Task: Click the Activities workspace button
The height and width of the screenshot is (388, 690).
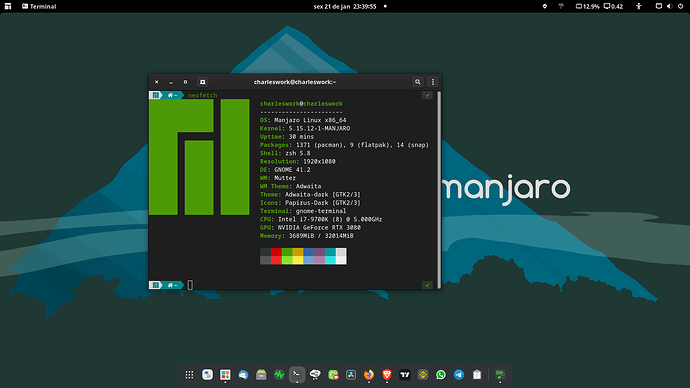Action: [8, 6]
